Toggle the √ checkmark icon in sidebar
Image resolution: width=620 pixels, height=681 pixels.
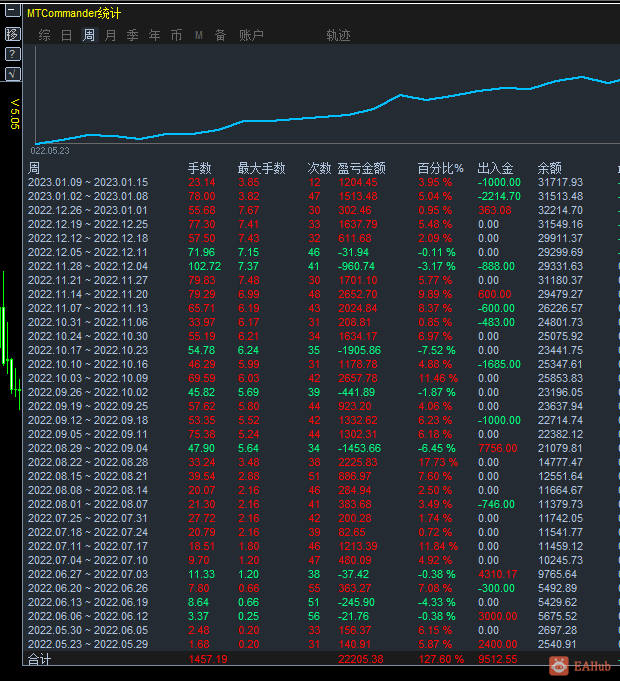click(13, 74)
